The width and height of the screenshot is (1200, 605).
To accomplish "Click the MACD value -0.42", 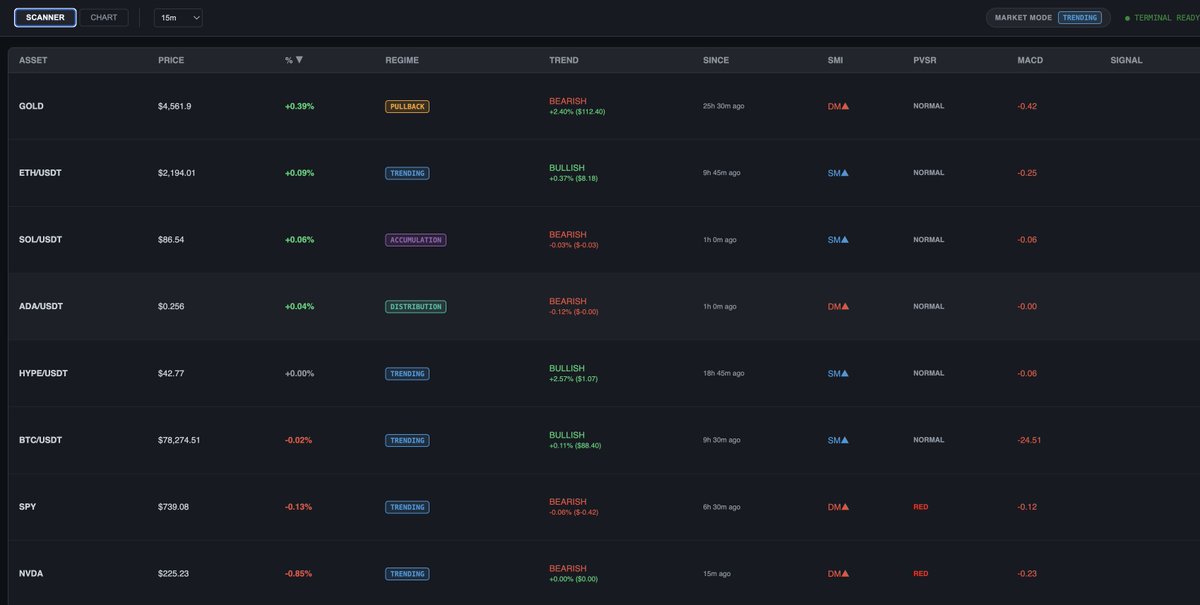I will click(1027, 106).
